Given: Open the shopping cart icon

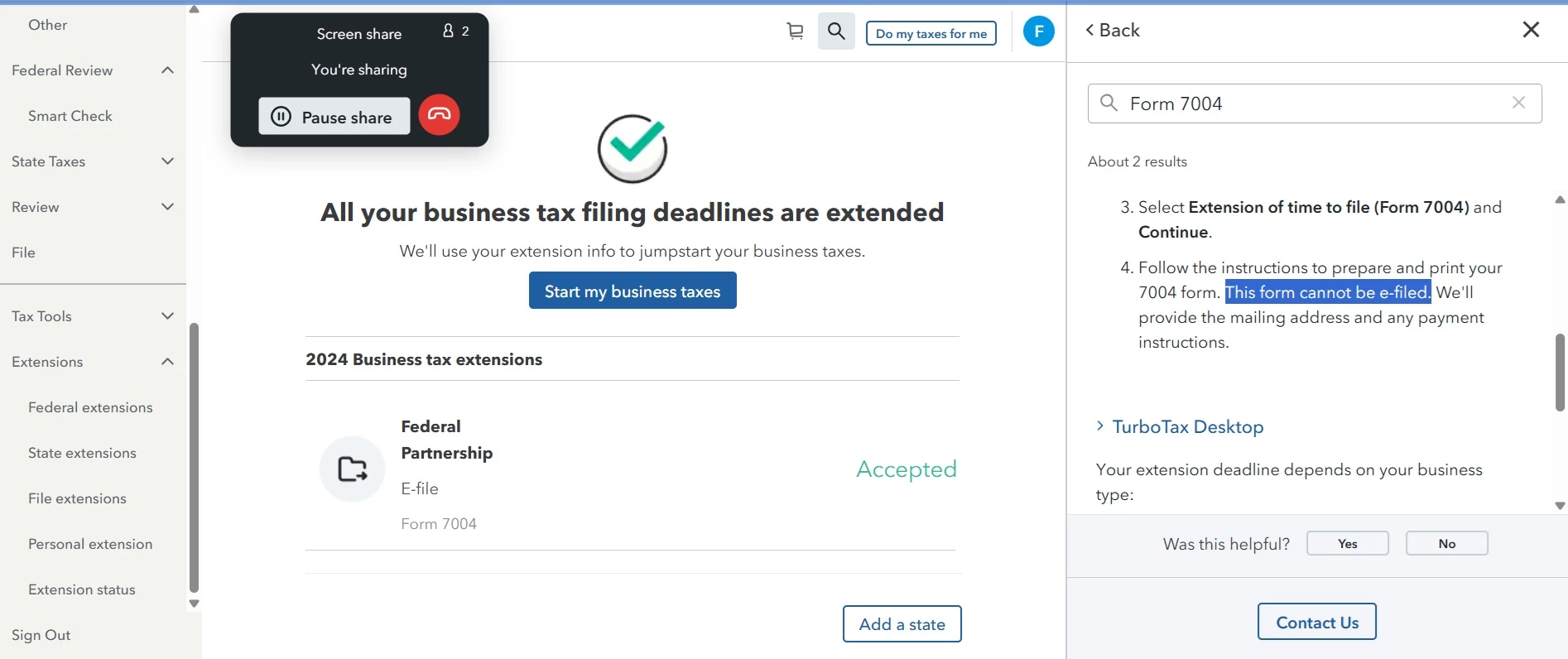Looking at the screenshot, I should click(x=795, y=31).
